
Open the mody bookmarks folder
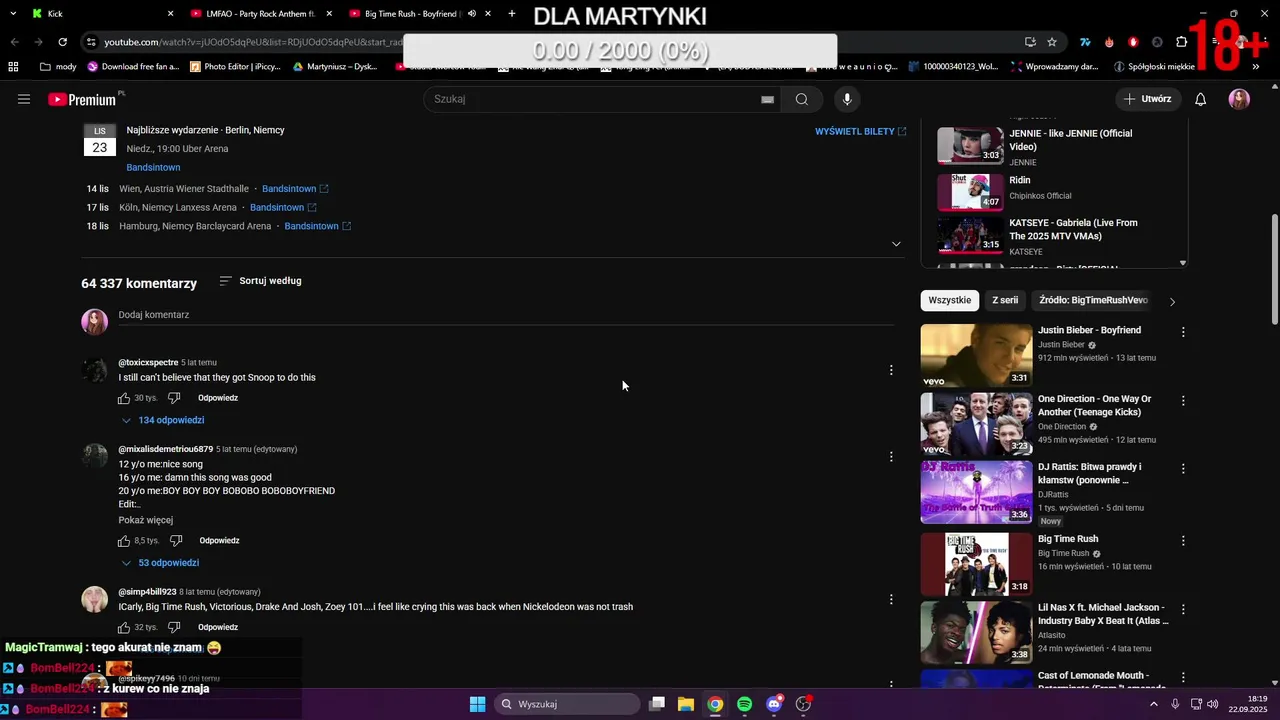point(58,67)
